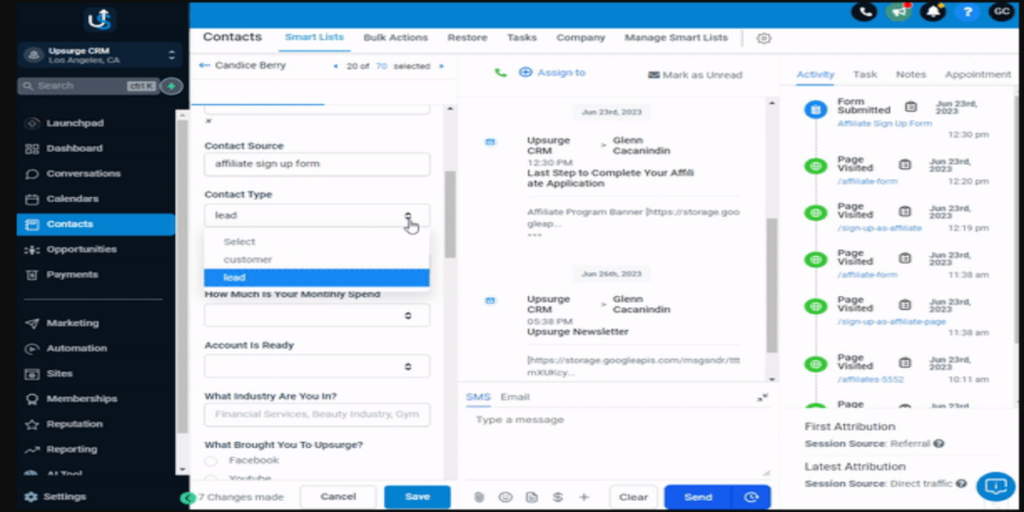Screen dimensions: 1024x512
Task: Click Mark as Unread
Action: [696, 75]
